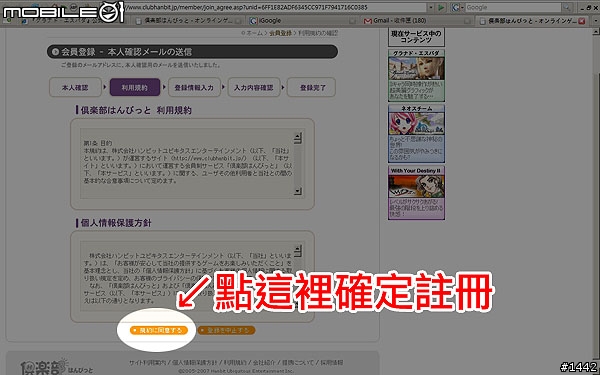Click the サイト利用案内 footer link
The image size is (600, 375).
(x=147, y=362)
